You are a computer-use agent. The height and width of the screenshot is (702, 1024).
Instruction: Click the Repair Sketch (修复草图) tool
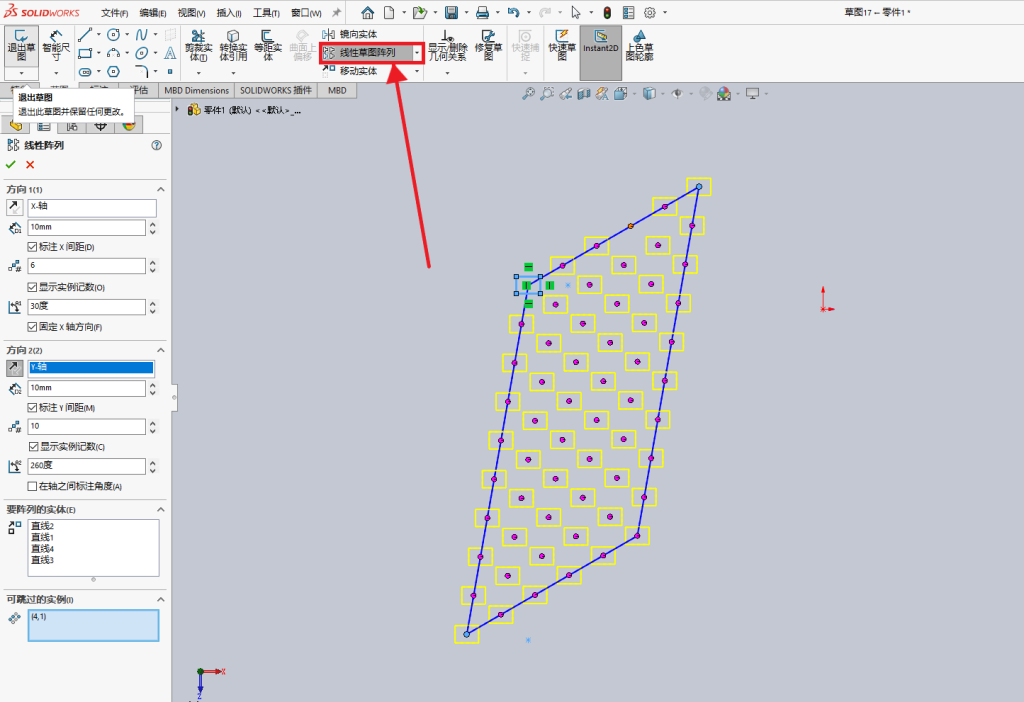488,46
